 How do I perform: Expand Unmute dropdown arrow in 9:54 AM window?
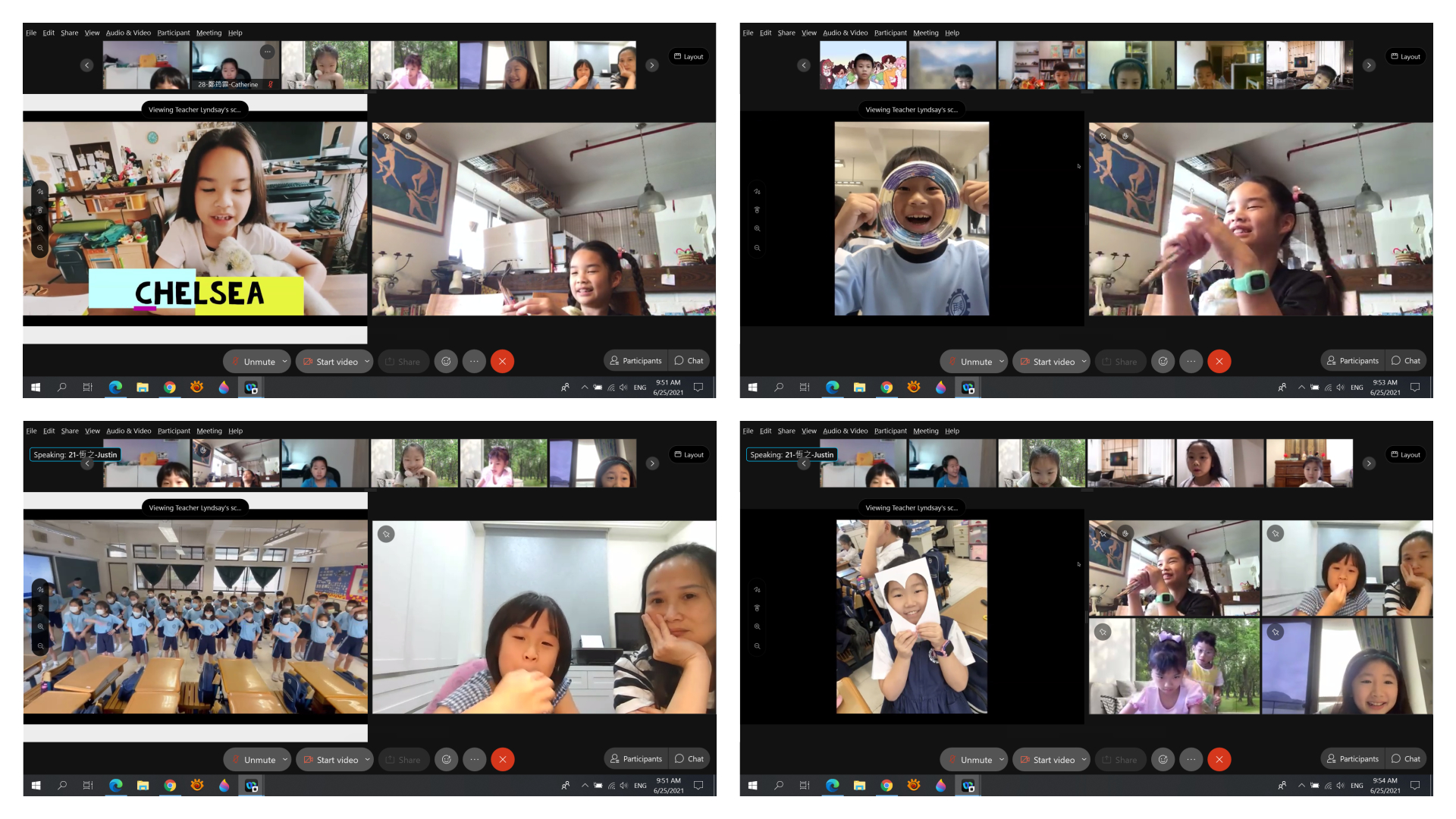[1002, 759]
